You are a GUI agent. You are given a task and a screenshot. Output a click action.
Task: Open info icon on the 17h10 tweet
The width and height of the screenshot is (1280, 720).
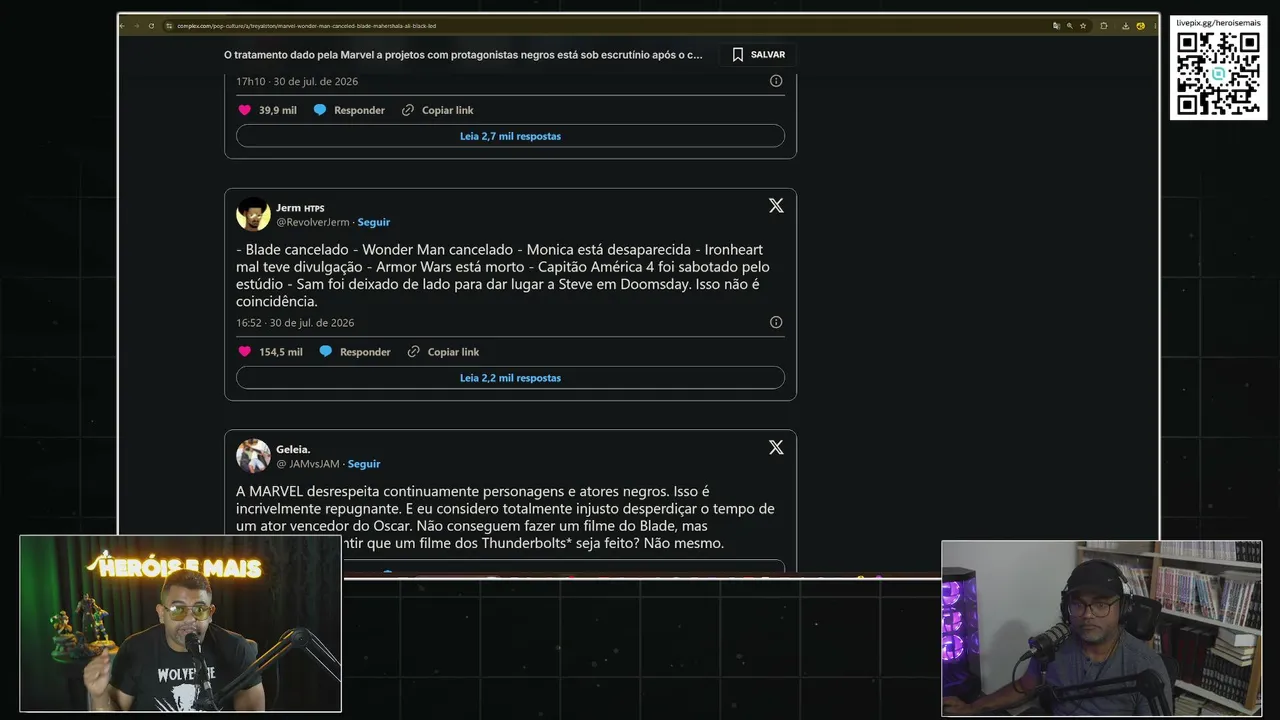tap(776, 81)
